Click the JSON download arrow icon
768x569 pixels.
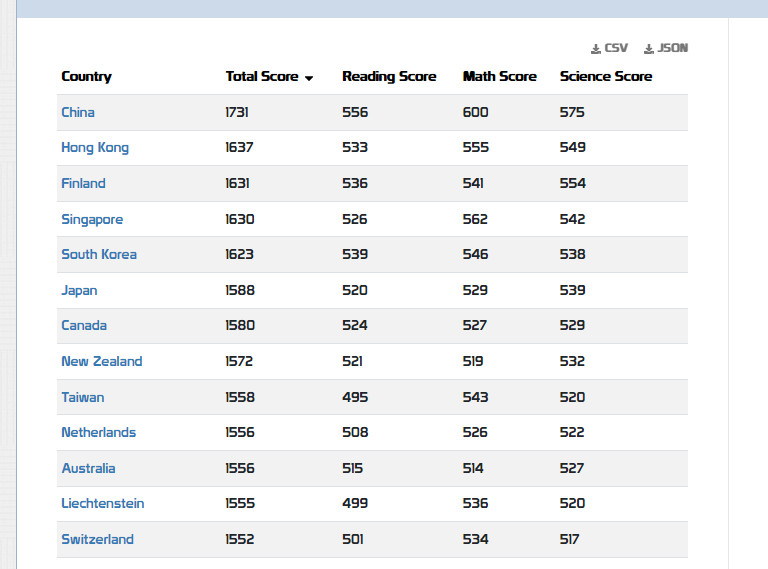pyautogui.click(x=648, y=49)
